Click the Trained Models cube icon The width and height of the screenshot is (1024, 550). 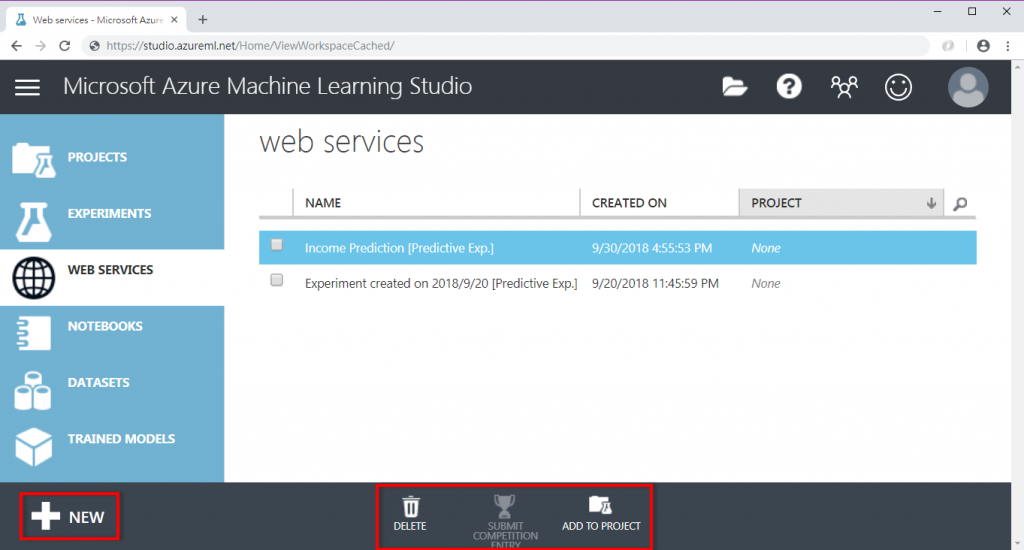[33, 447]
